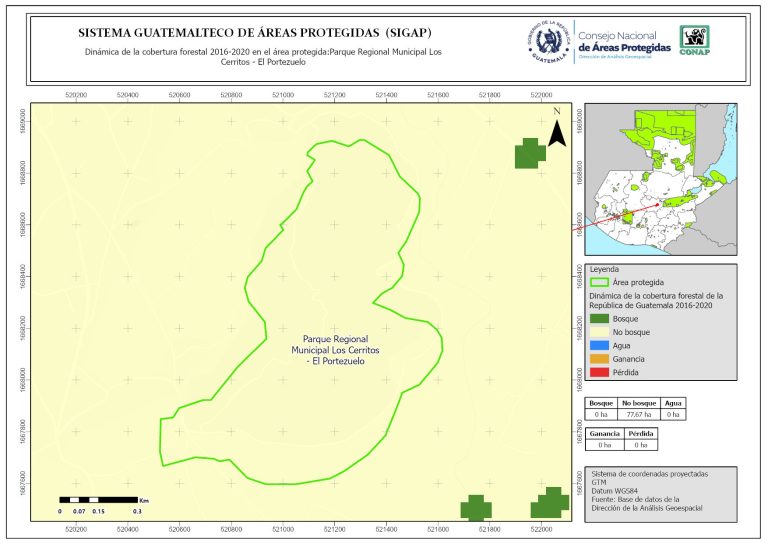Viewport: 768px width, 543px height.
Task: Click the Leyenda heading in legend
Action: [605, 269]
